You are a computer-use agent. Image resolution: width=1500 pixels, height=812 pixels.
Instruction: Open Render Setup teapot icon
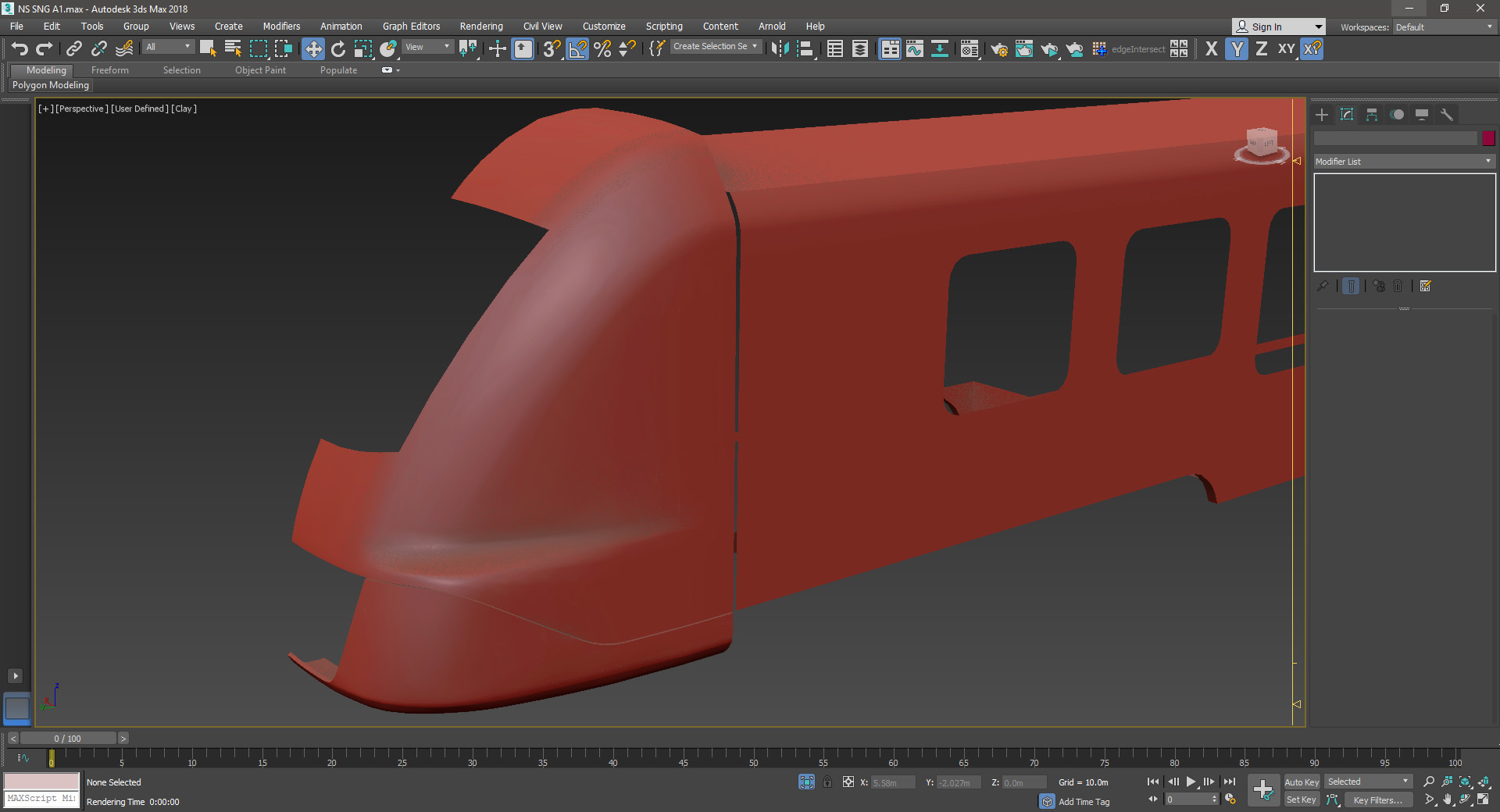998,49
